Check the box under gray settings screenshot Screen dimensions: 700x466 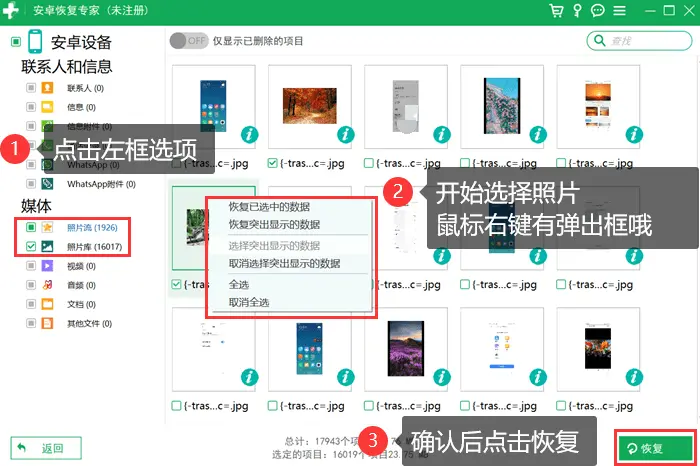tap(368, 163)
